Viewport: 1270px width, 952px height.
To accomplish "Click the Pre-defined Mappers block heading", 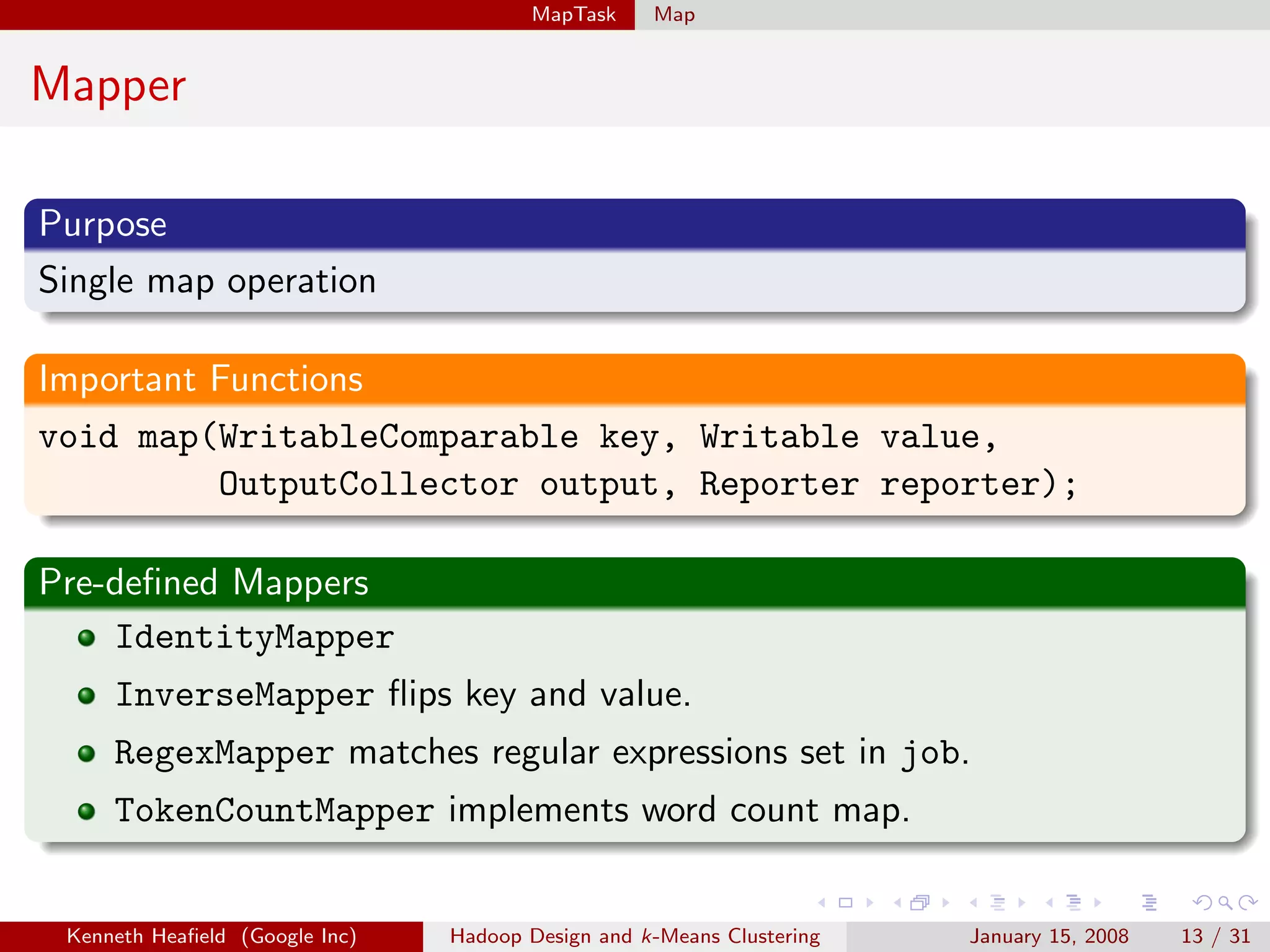I will coord(204,583).
